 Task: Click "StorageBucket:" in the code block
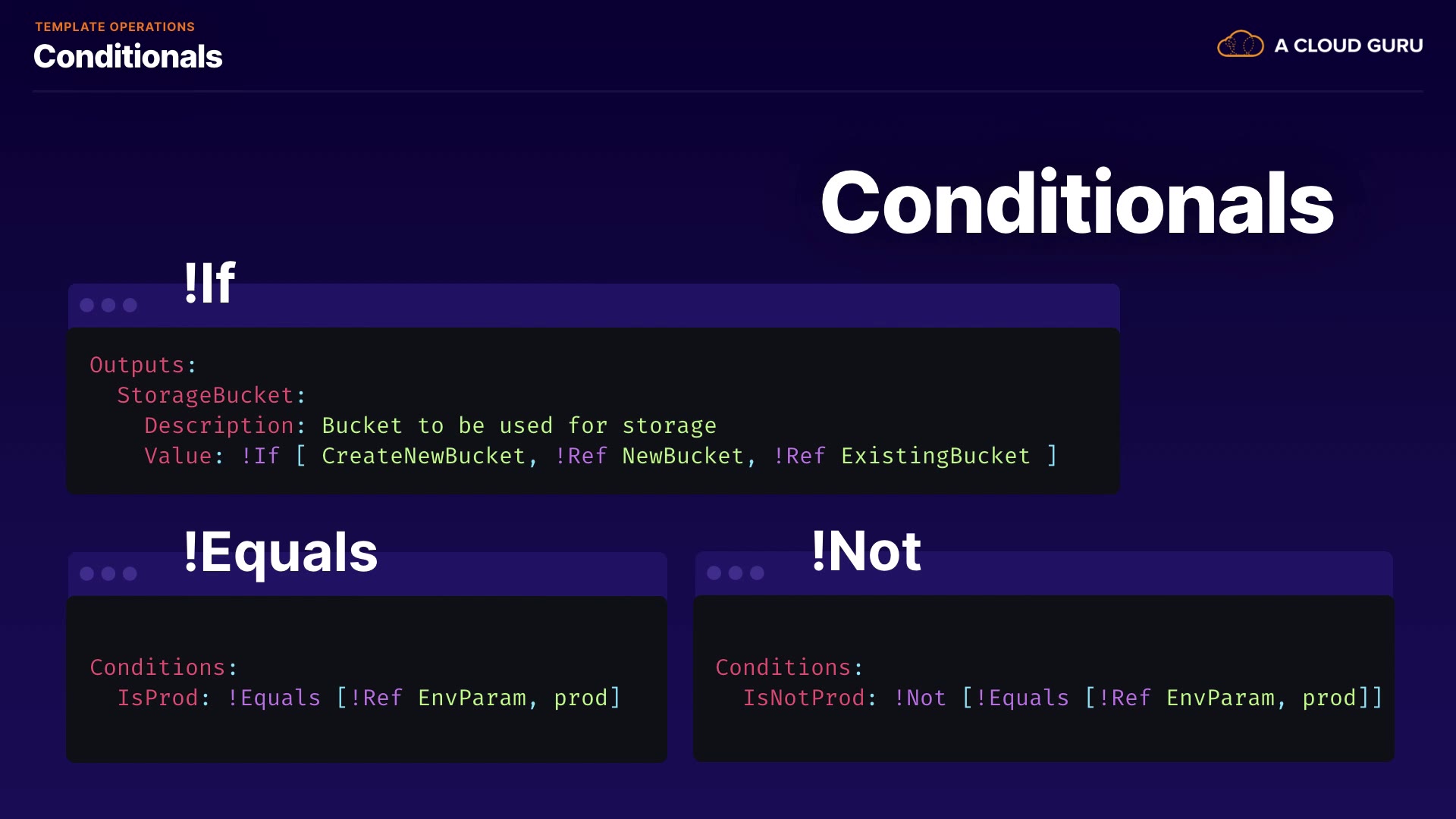click(x=211, y=395)
